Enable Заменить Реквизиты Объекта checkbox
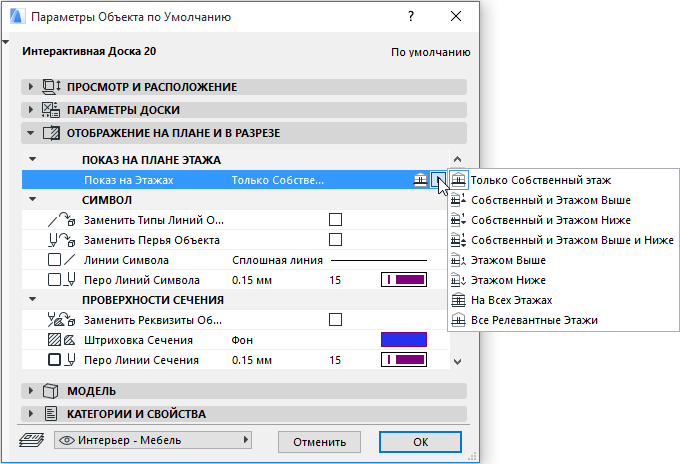Viewport: 680px width, 464px height. point(335,320)
